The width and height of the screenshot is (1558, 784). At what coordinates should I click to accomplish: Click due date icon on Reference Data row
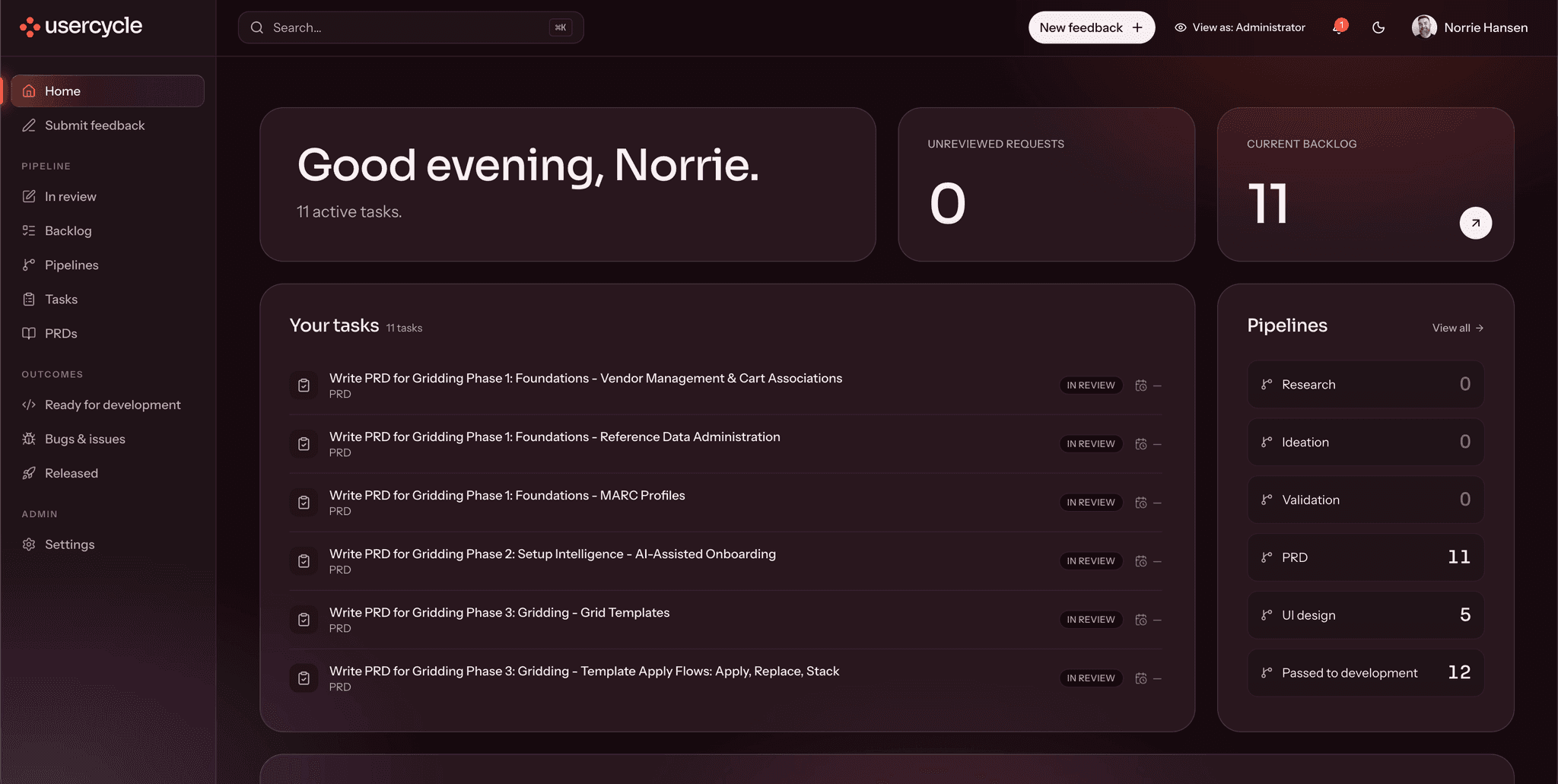pos(1141,444)
